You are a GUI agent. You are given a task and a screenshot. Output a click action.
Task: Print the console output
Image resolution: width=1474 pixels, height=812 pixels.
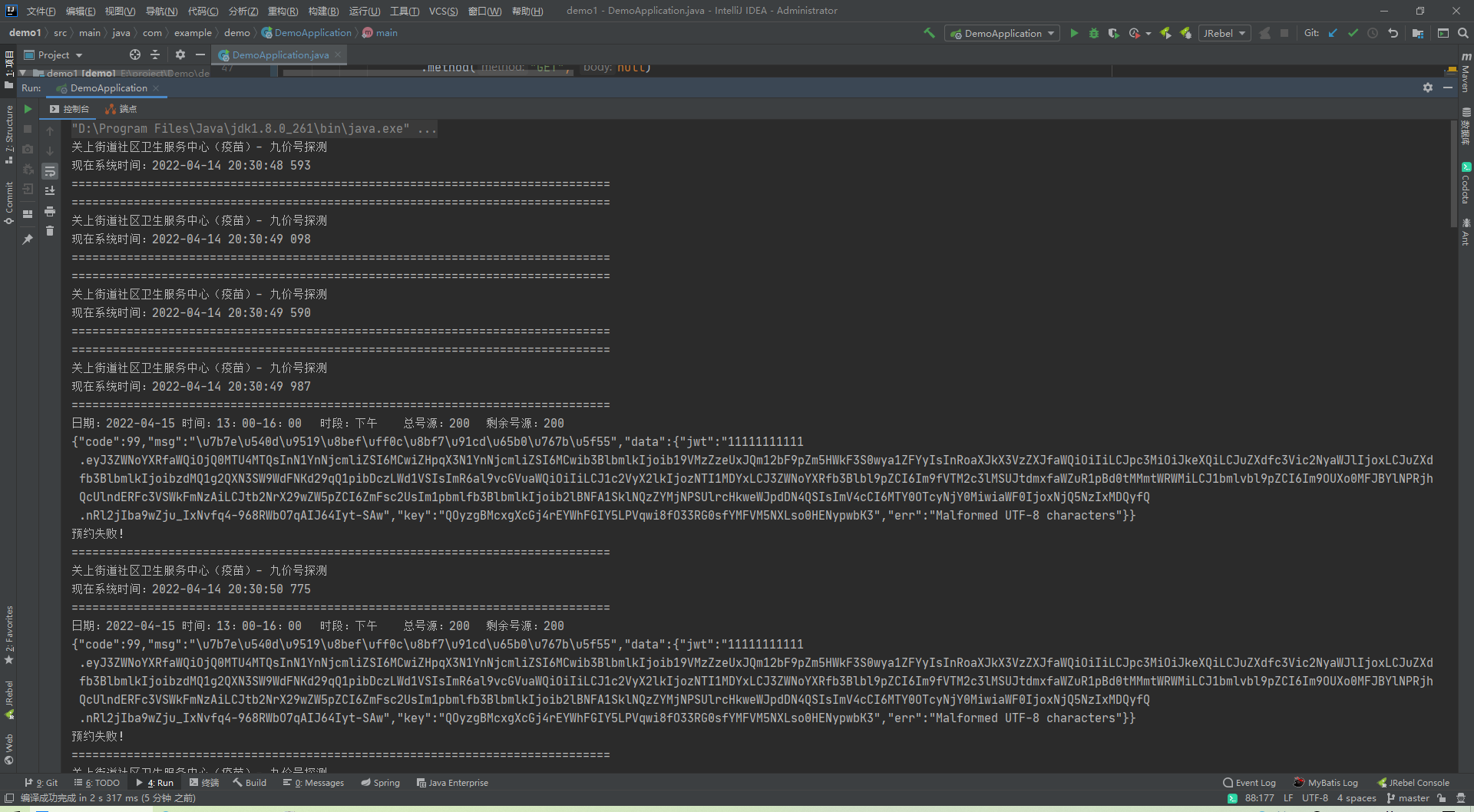(x=50, y=211)
